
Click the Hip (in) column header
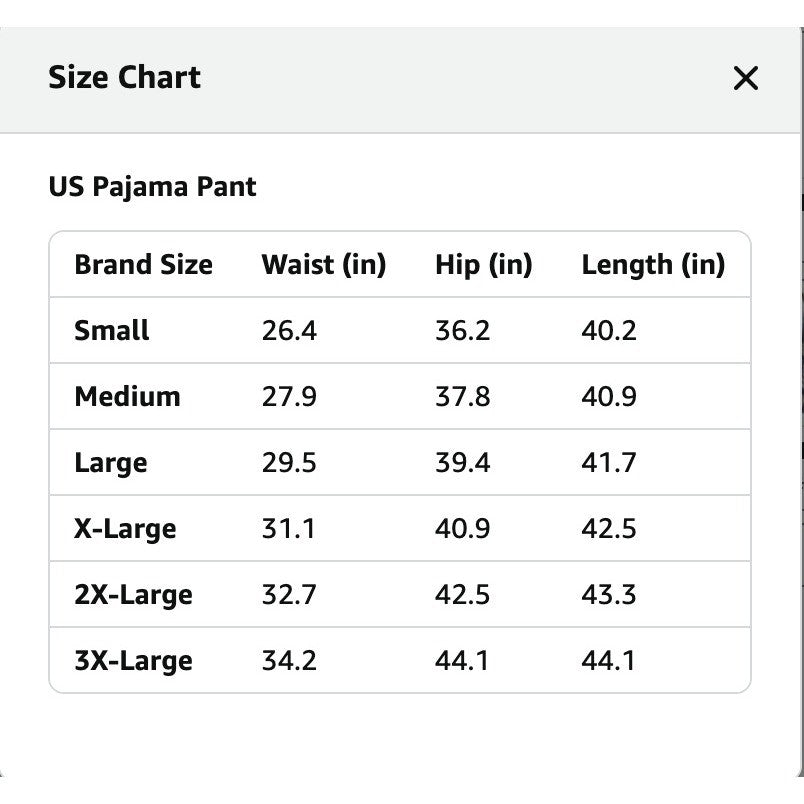[x=484, y=265]
